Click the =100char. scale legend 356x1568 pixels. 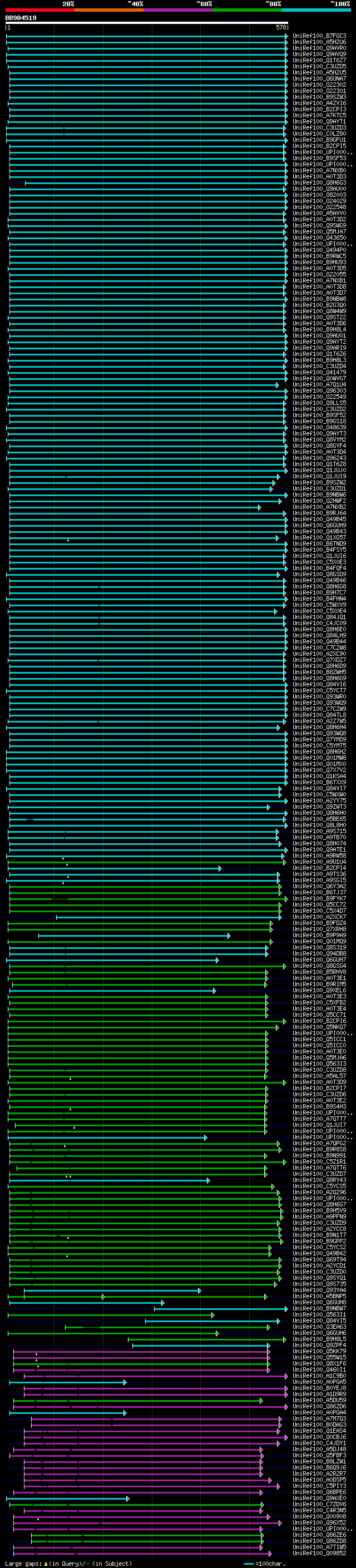[x=264, y=1564]
